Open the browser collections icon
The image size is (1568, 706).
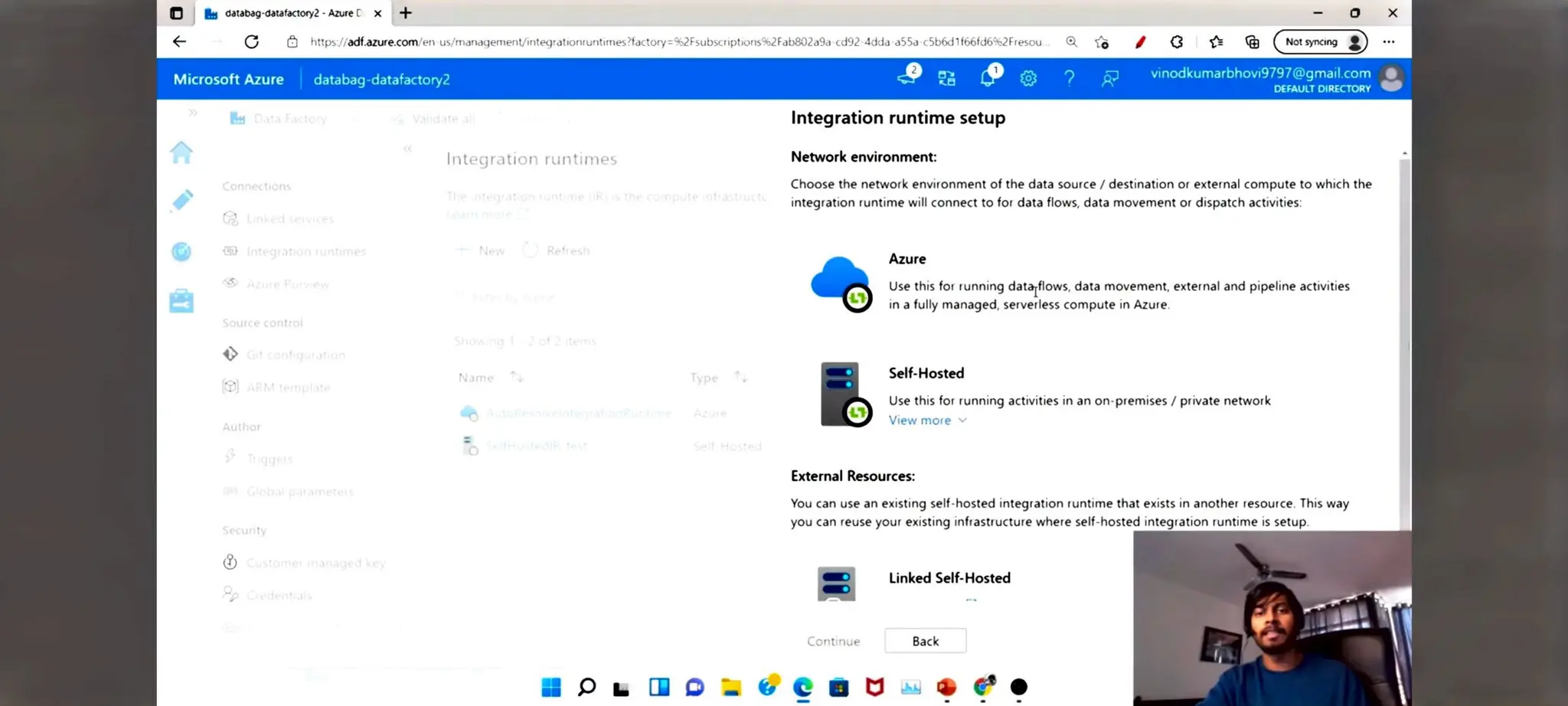click(x=1253, y=41)
